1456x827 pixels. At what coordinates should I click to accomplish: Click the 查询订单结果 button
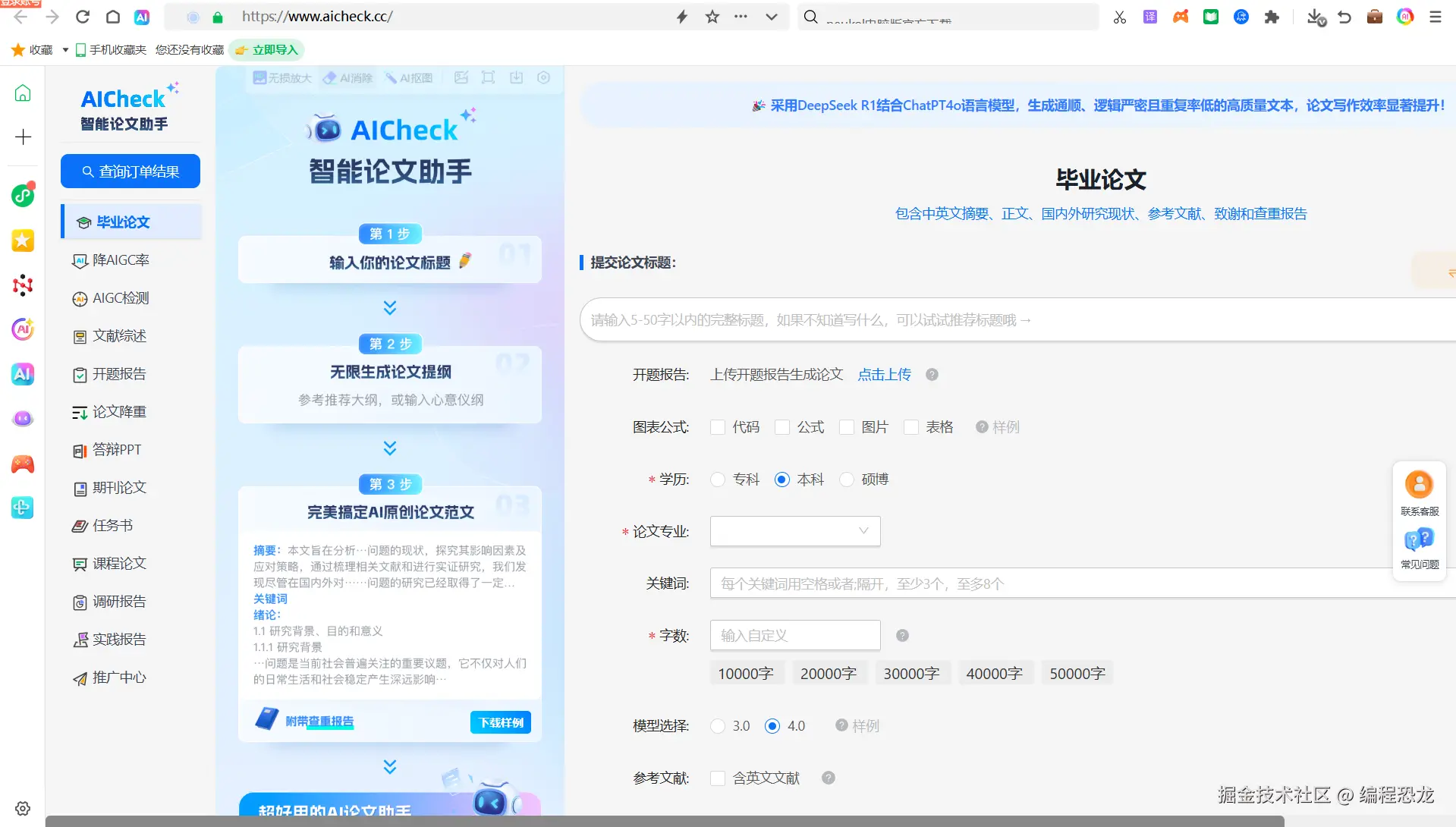[x=131, y=171]
